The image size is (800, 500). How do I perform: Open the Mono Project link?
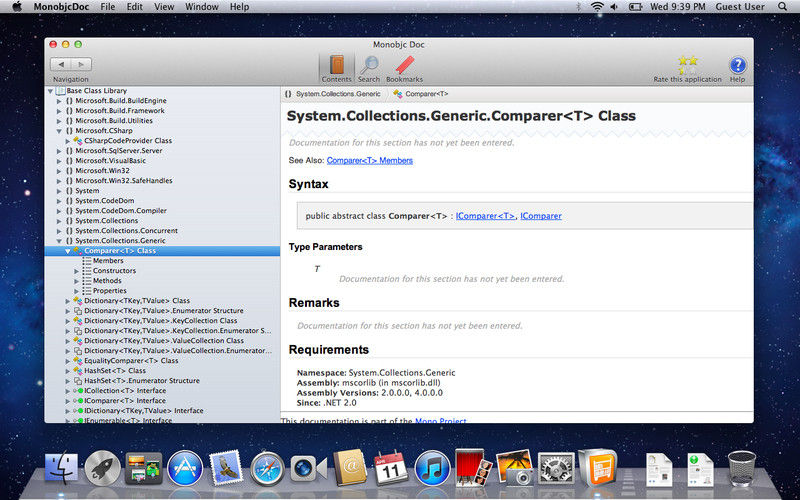tap(440, 420)
